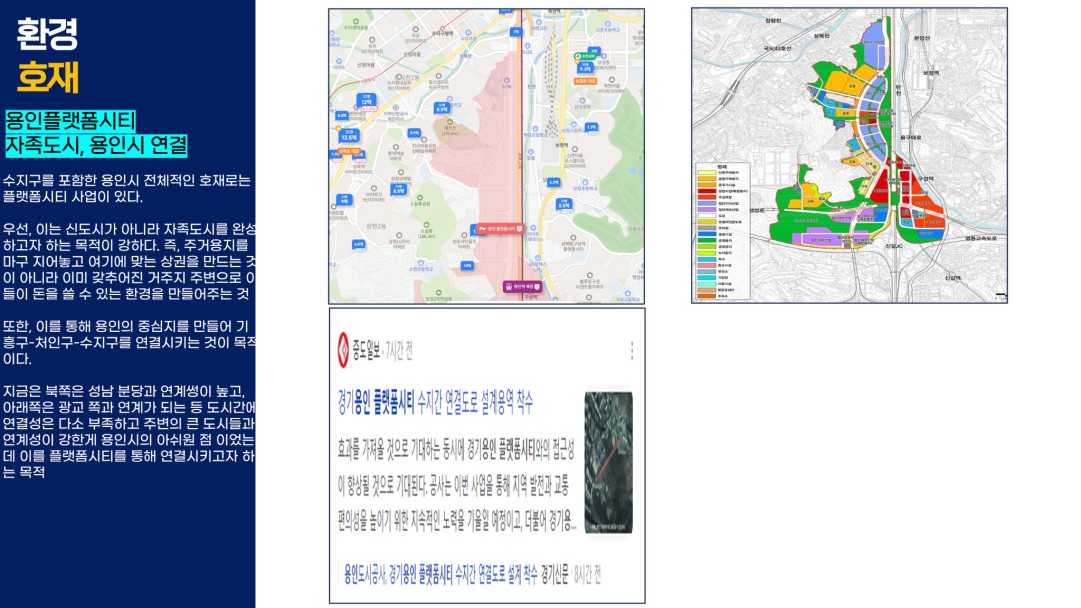This screenshot has height=608, width=1081.
Task: Click the 환경 slide title
Action: [x=48, y=34]
